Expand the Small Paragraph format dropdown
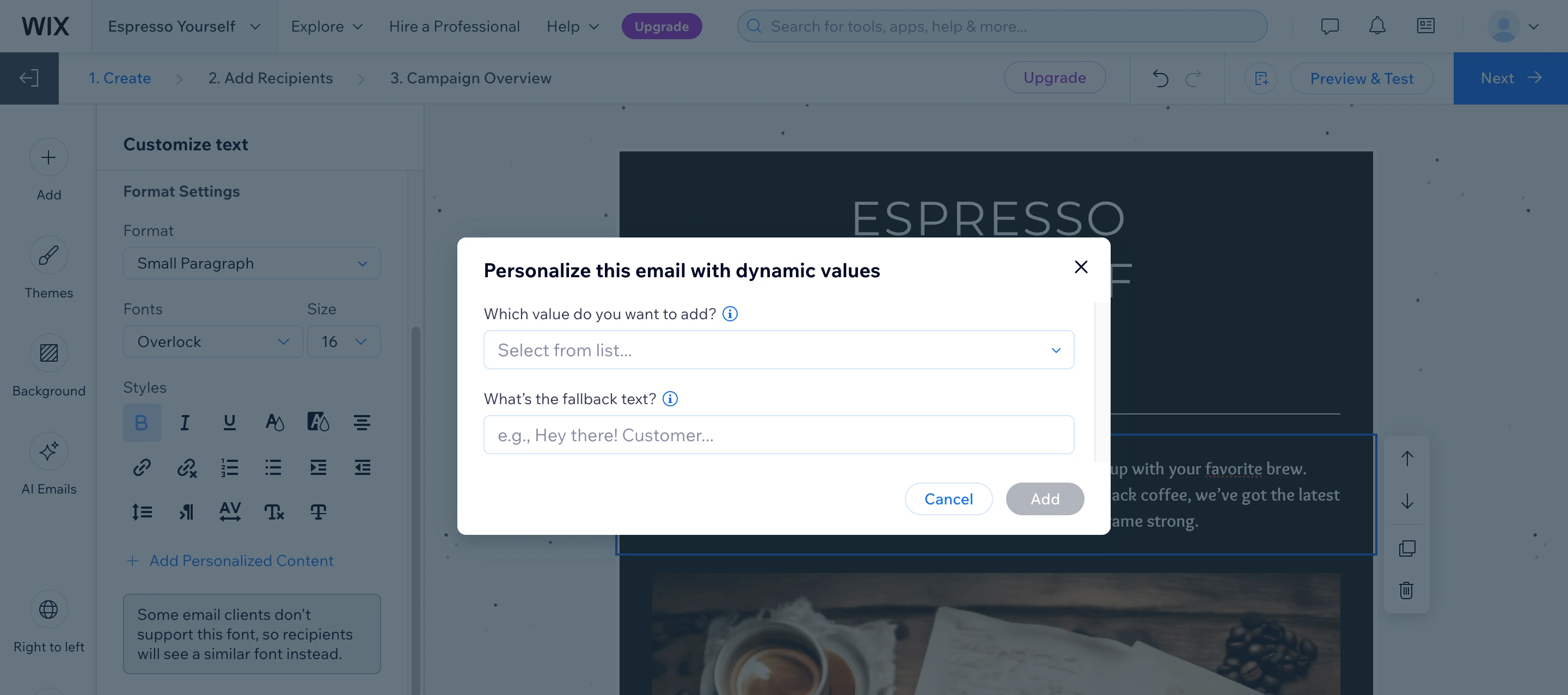 click(252, 263)
